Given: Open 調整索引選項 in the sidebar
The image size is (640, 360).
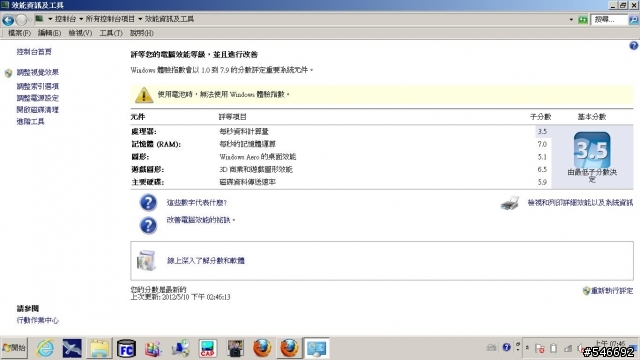Looking at the screenshot, I should (38, 86).
